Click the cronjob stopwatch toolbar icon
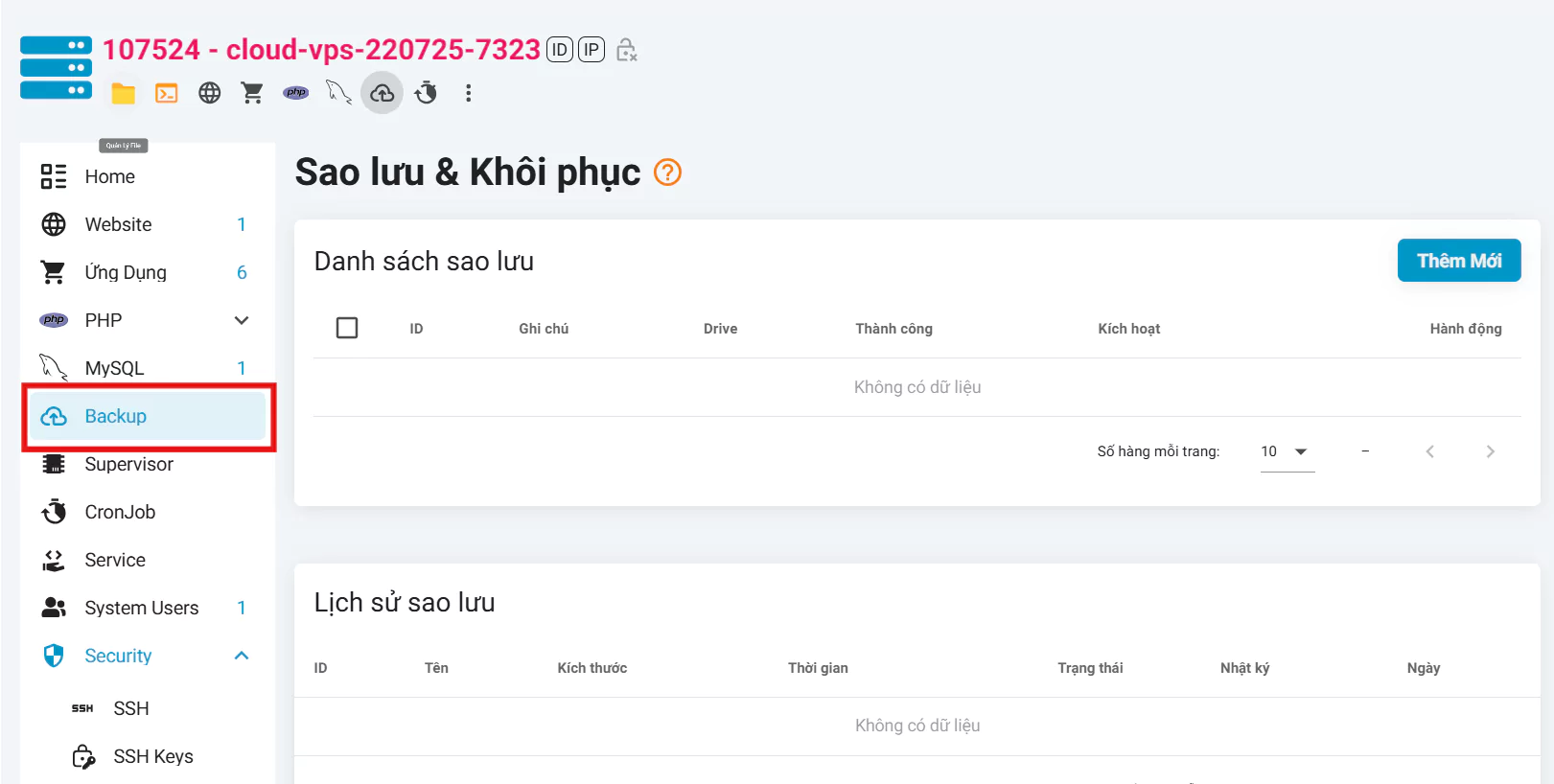 426,93
